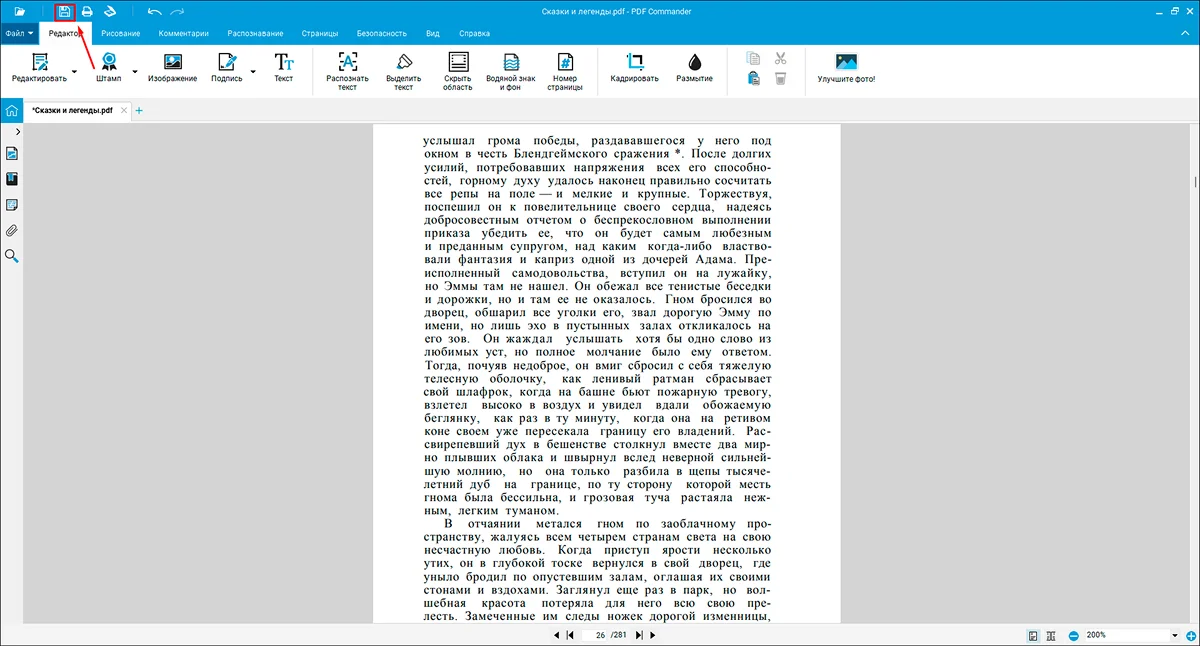Open a file with the folder icon
The height and width of the screenshot is (646, 1200).
coord(19,12)
